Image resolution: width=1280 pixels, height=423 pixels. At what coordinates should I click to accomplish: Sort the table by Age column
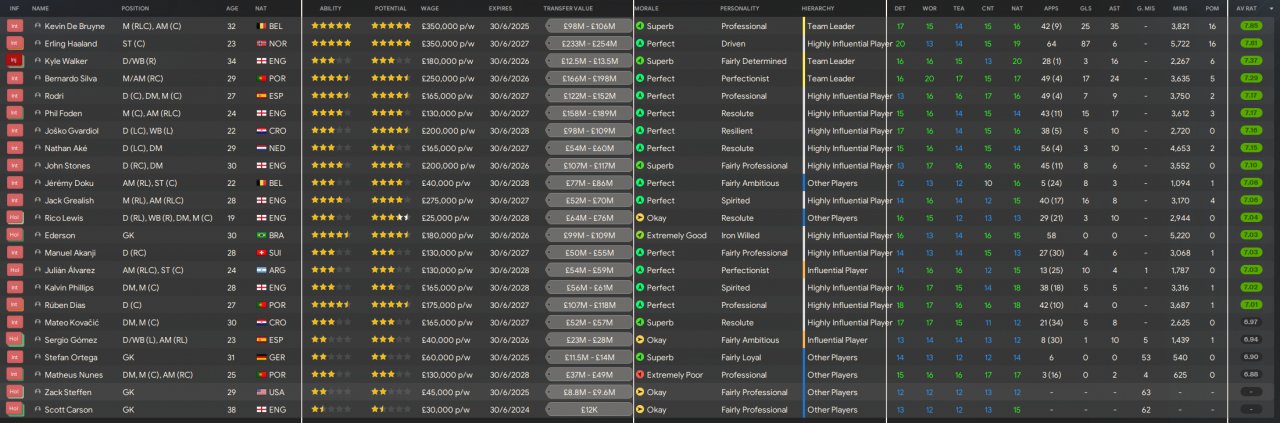(232, 8)
